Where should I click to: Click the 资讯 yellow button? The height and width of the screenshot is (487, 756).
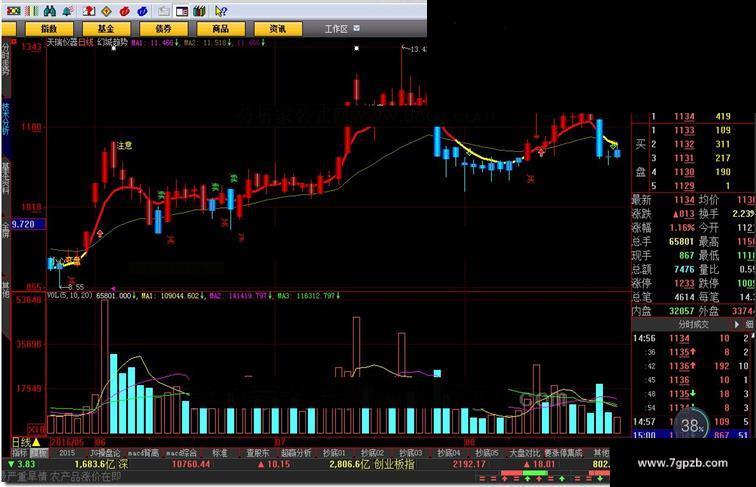point(278,29)
